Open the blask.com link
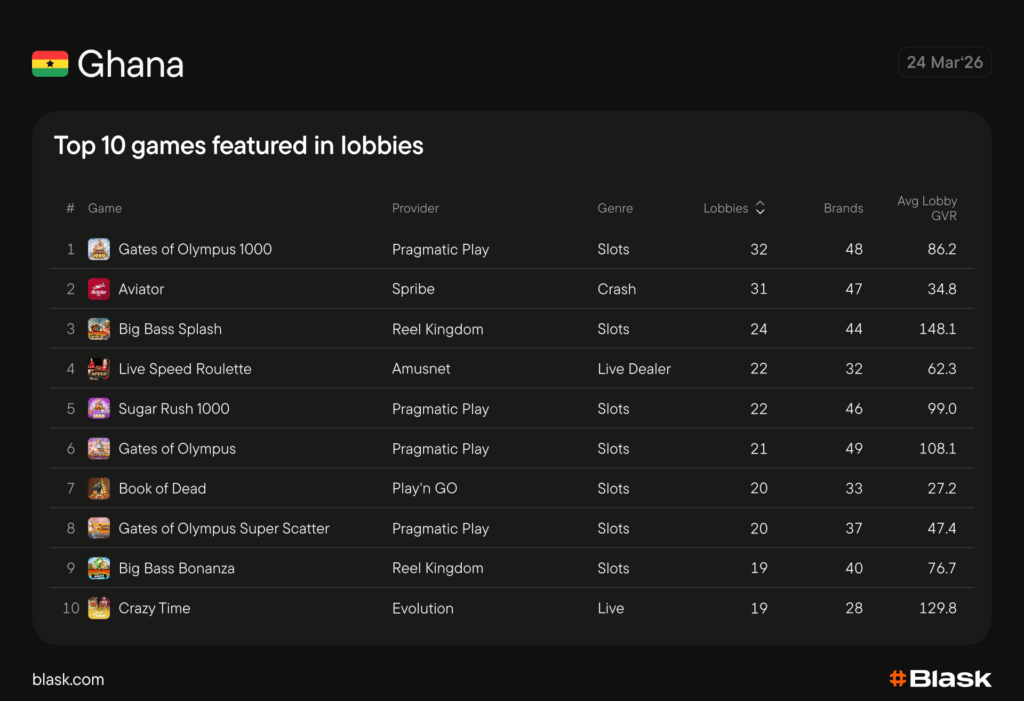 (x=68, y=679)
